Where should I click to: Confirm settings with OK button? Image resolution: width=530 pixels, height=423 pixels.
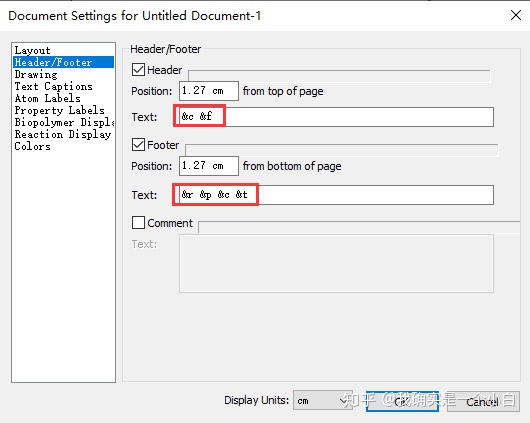click(402, 402)
